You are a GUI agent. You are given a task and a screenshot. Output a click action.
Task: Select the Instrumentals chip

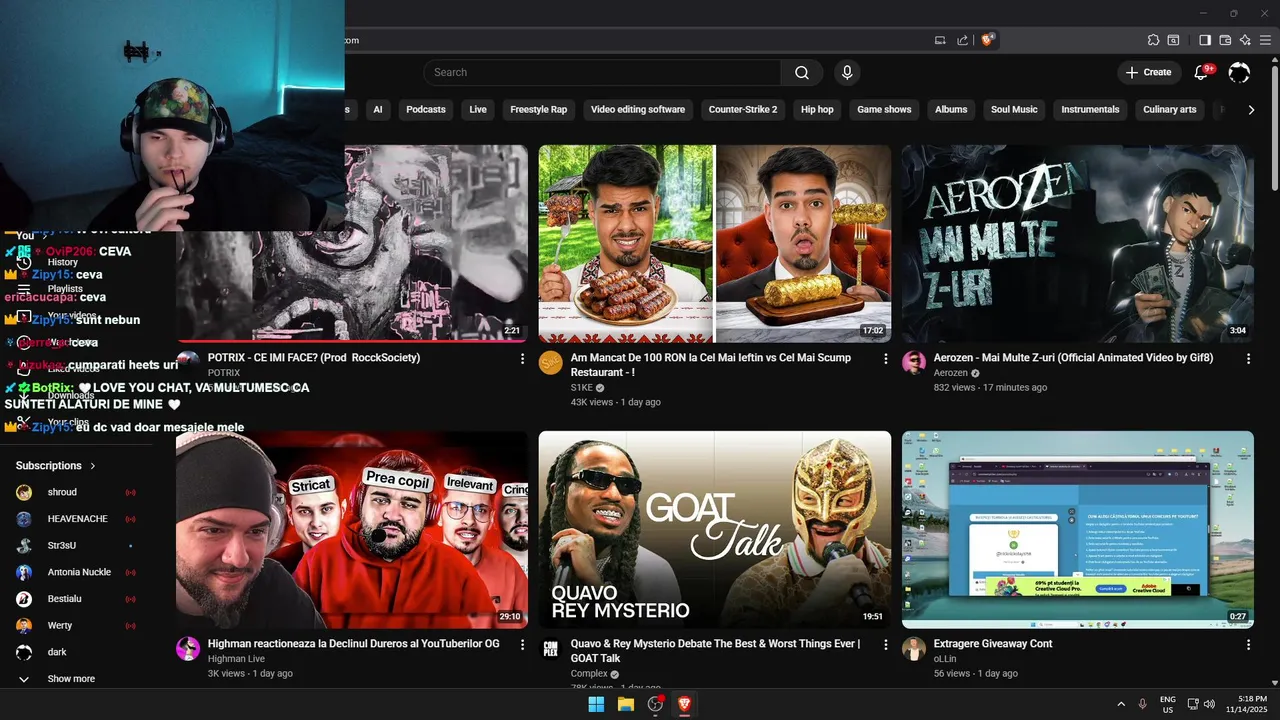(x=1090, y=110)
